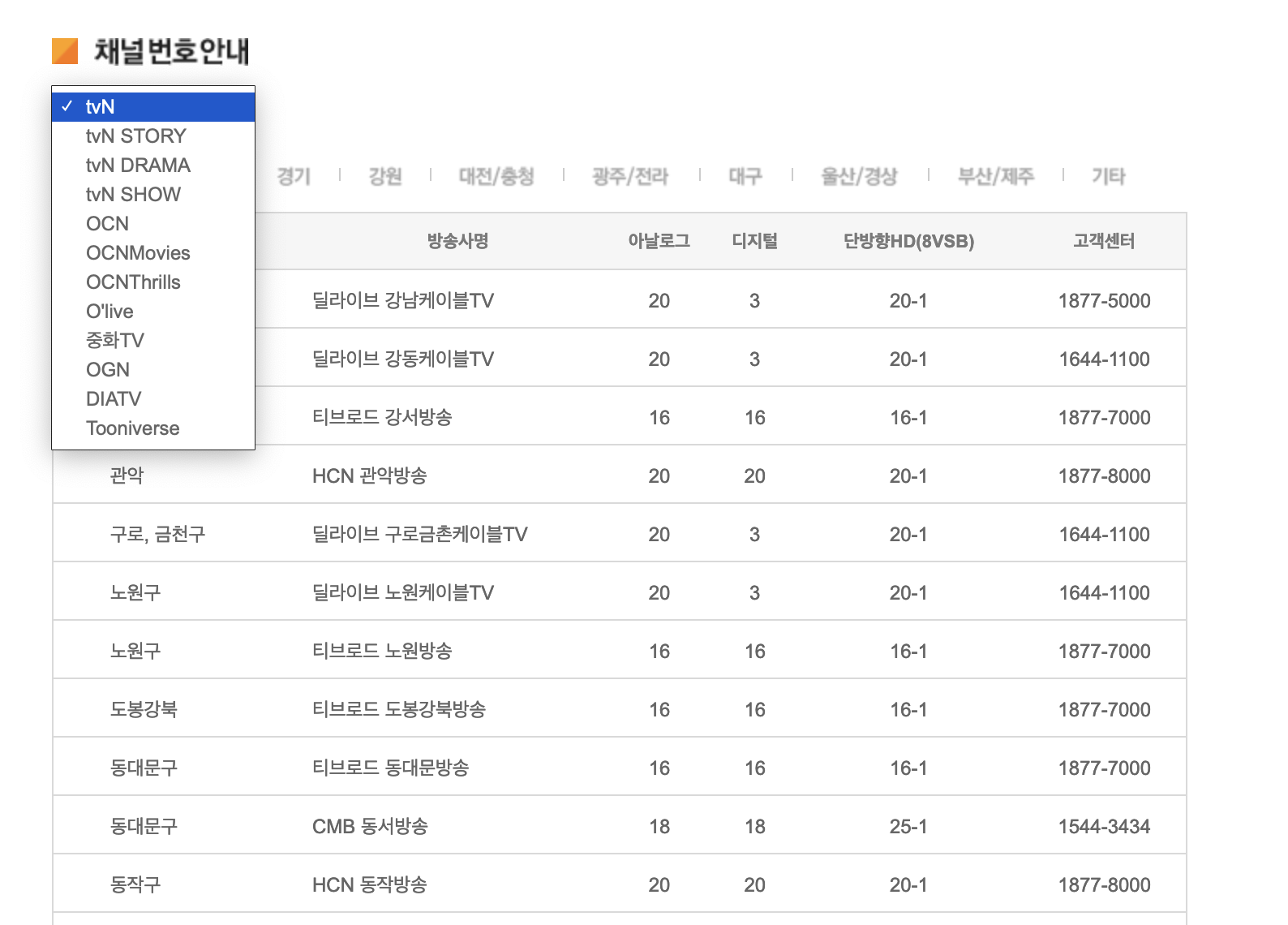
Task: Select DIATV from the channel list
Action: 153,399
